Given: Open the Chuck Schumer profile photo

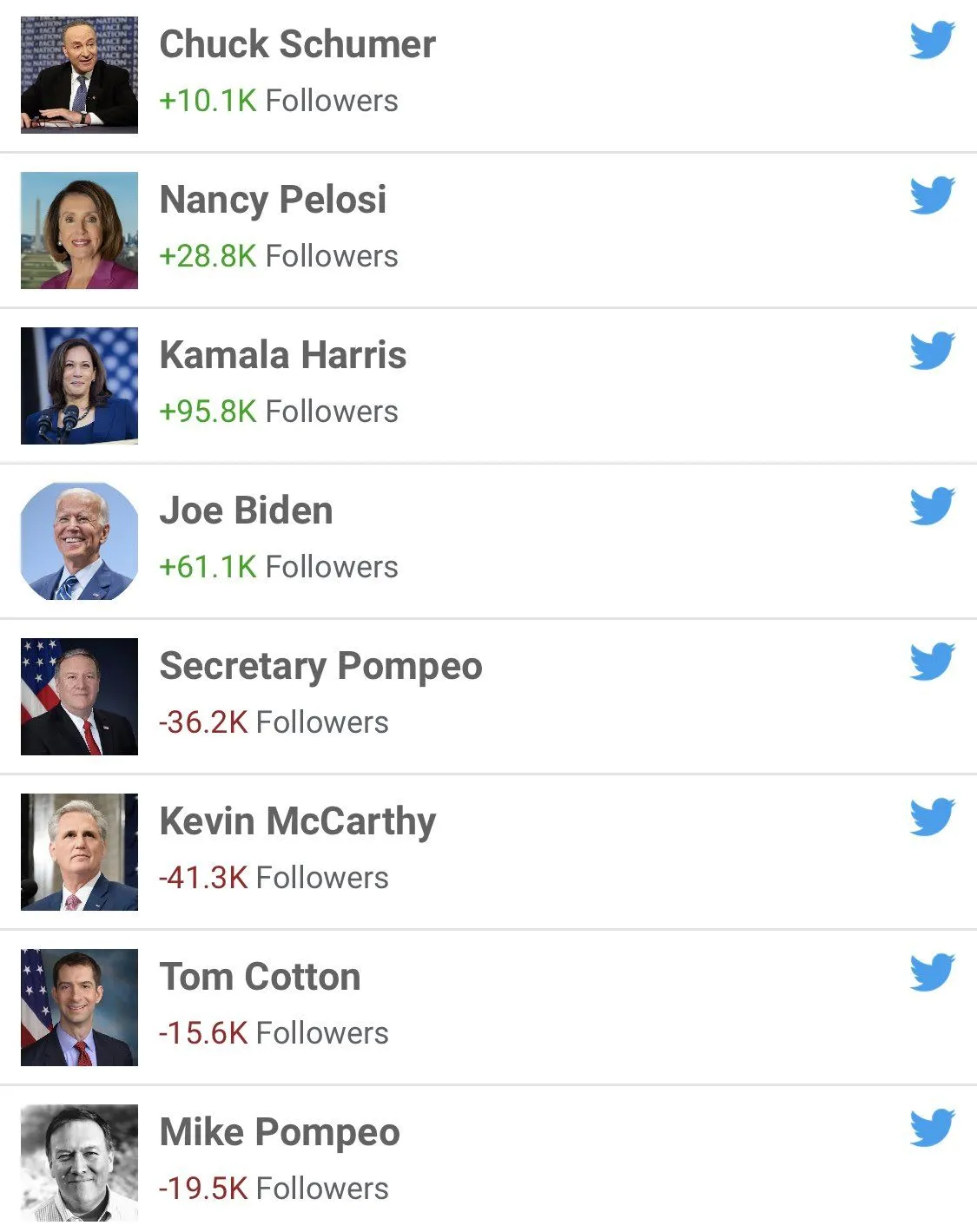Looking at the screenshot, I should coord(79,75).
